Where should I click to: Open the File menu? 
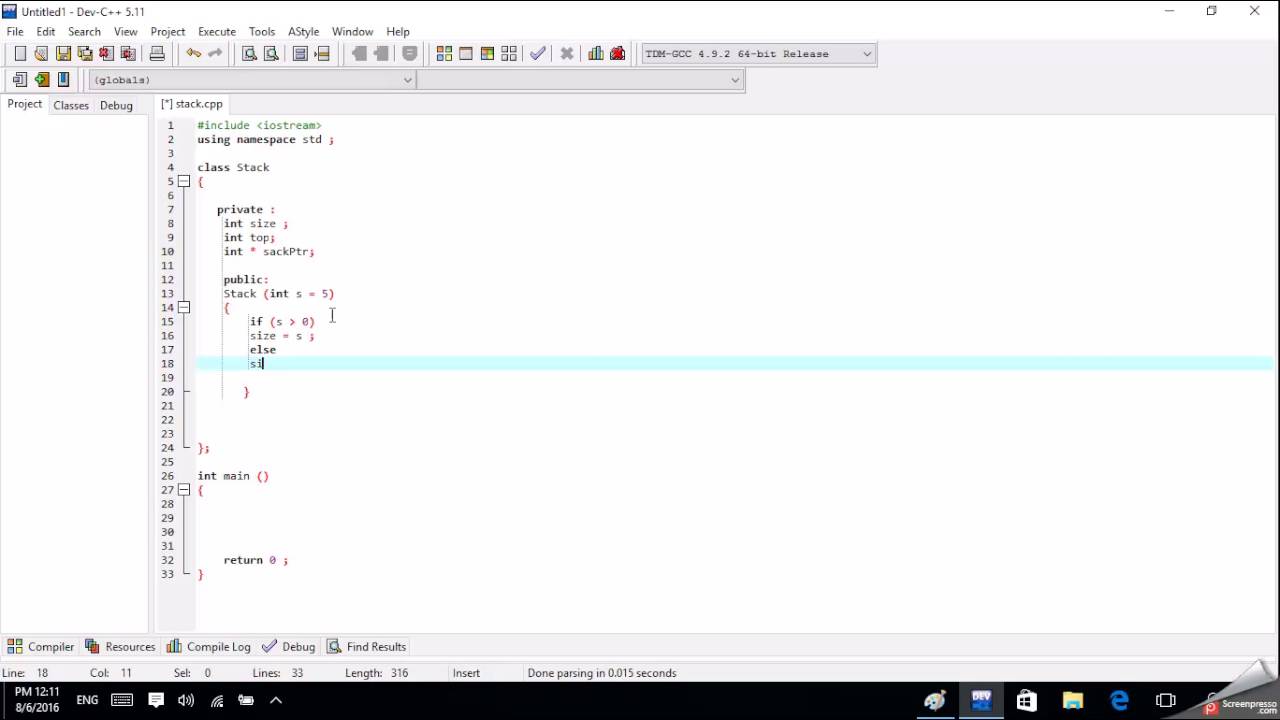tap(15, 31)
